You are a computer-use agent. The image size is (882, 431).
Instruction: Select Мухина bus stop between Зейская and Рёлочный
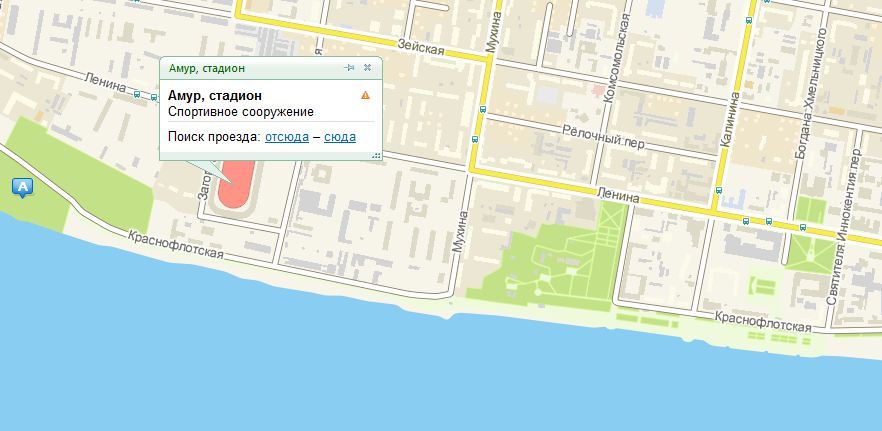click(482, 109)
